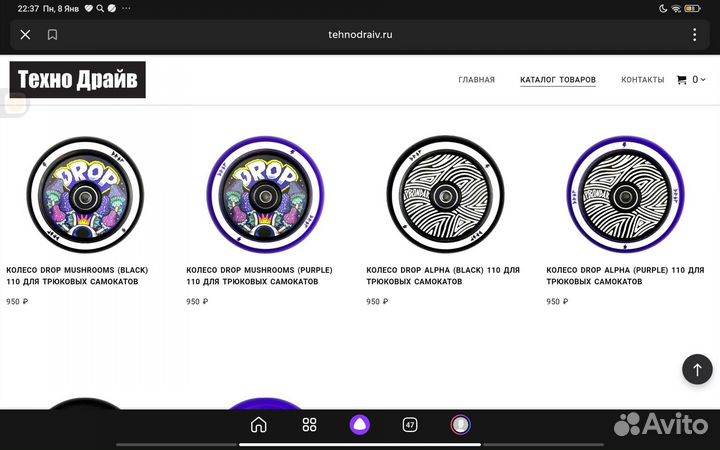Tap the battery status icon

[x=692, y=8]
